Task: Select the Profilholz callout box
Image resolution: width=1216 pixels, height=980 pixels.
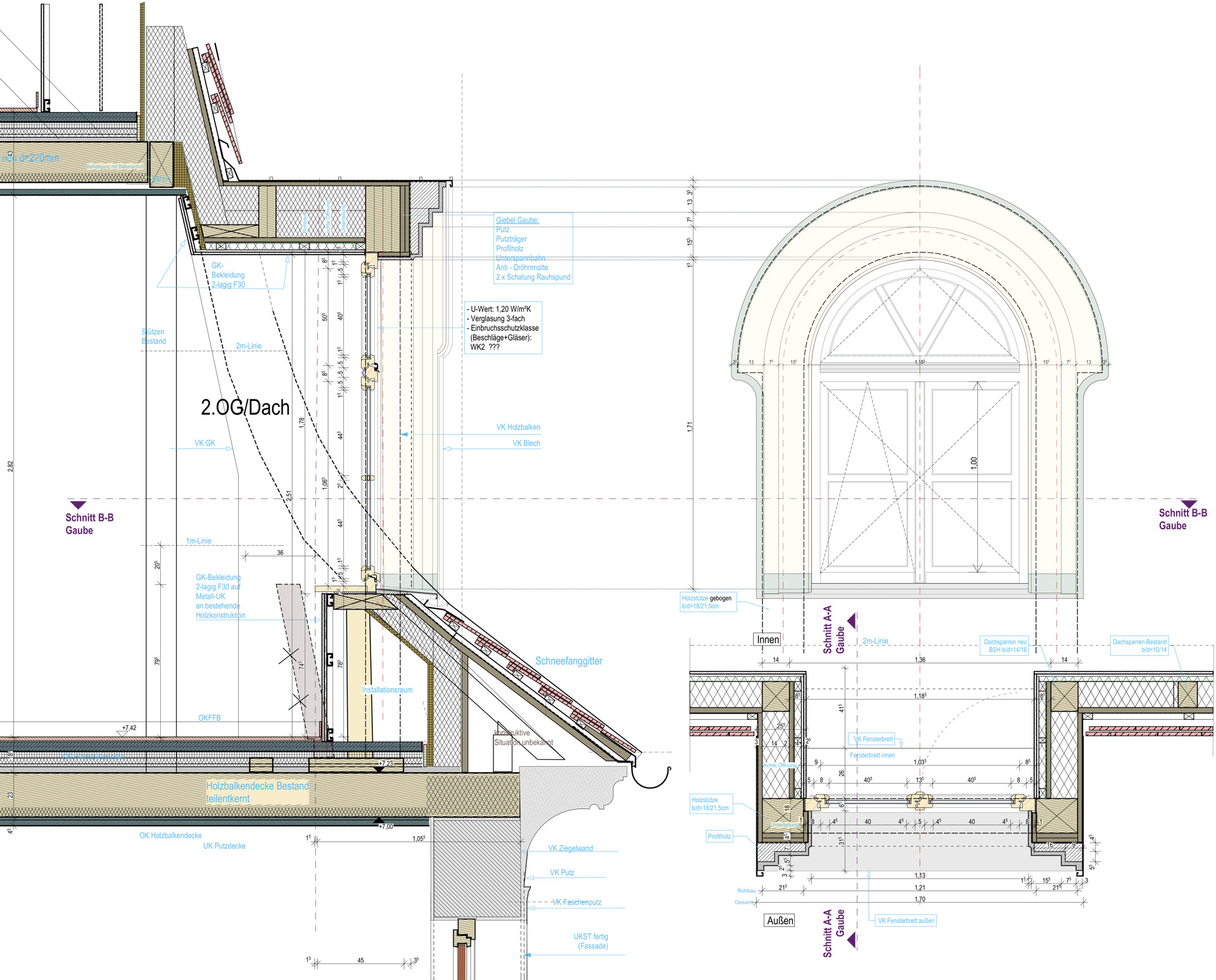Action: coord(719,836)
